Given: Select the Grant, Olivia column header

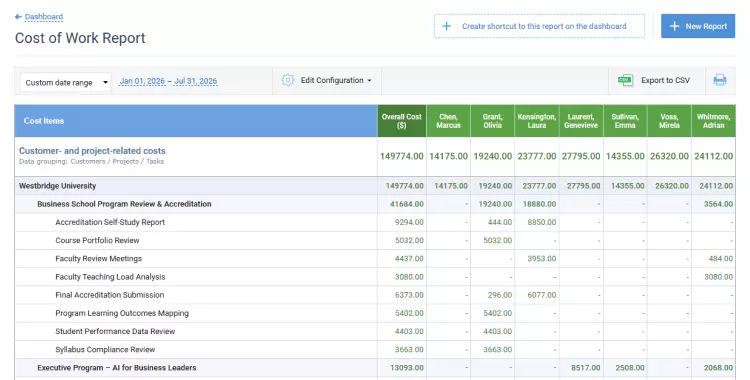Looking at the screenshot, I should point(492,121).
